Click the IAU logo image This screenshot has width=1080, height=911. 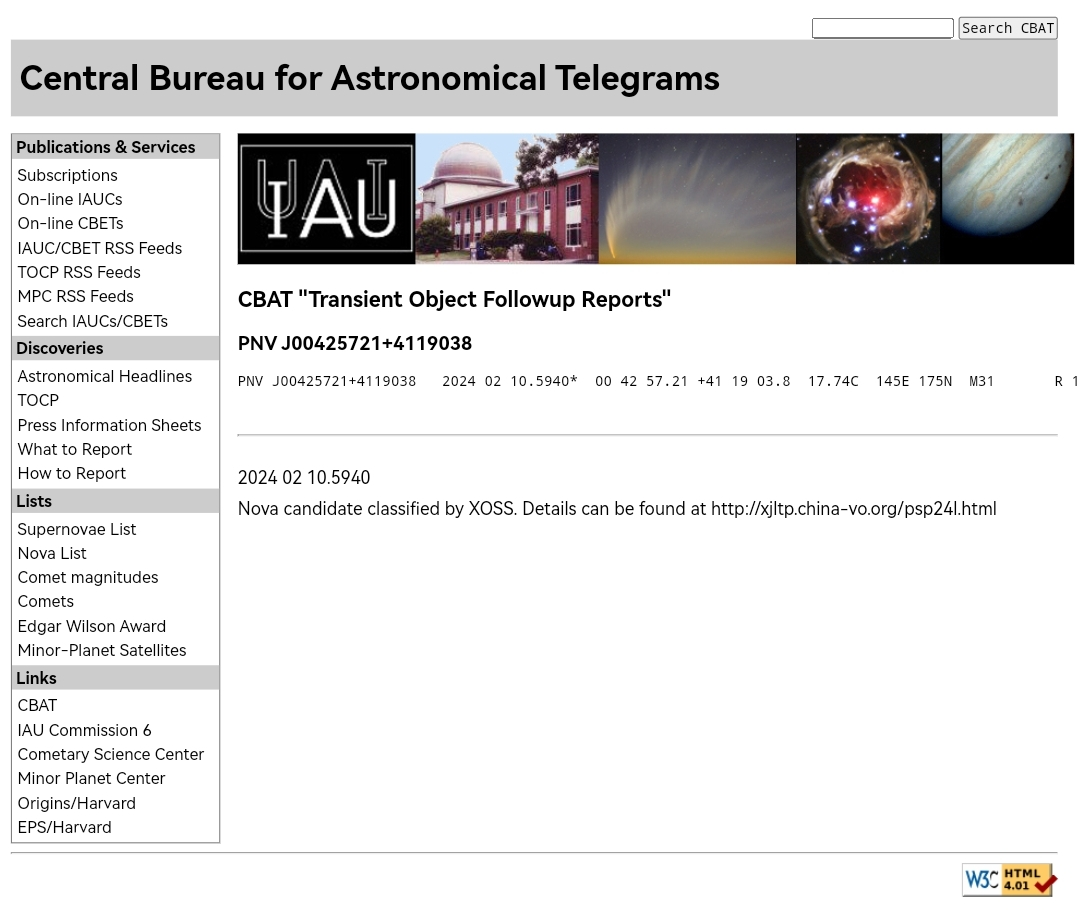coord(326,199)
